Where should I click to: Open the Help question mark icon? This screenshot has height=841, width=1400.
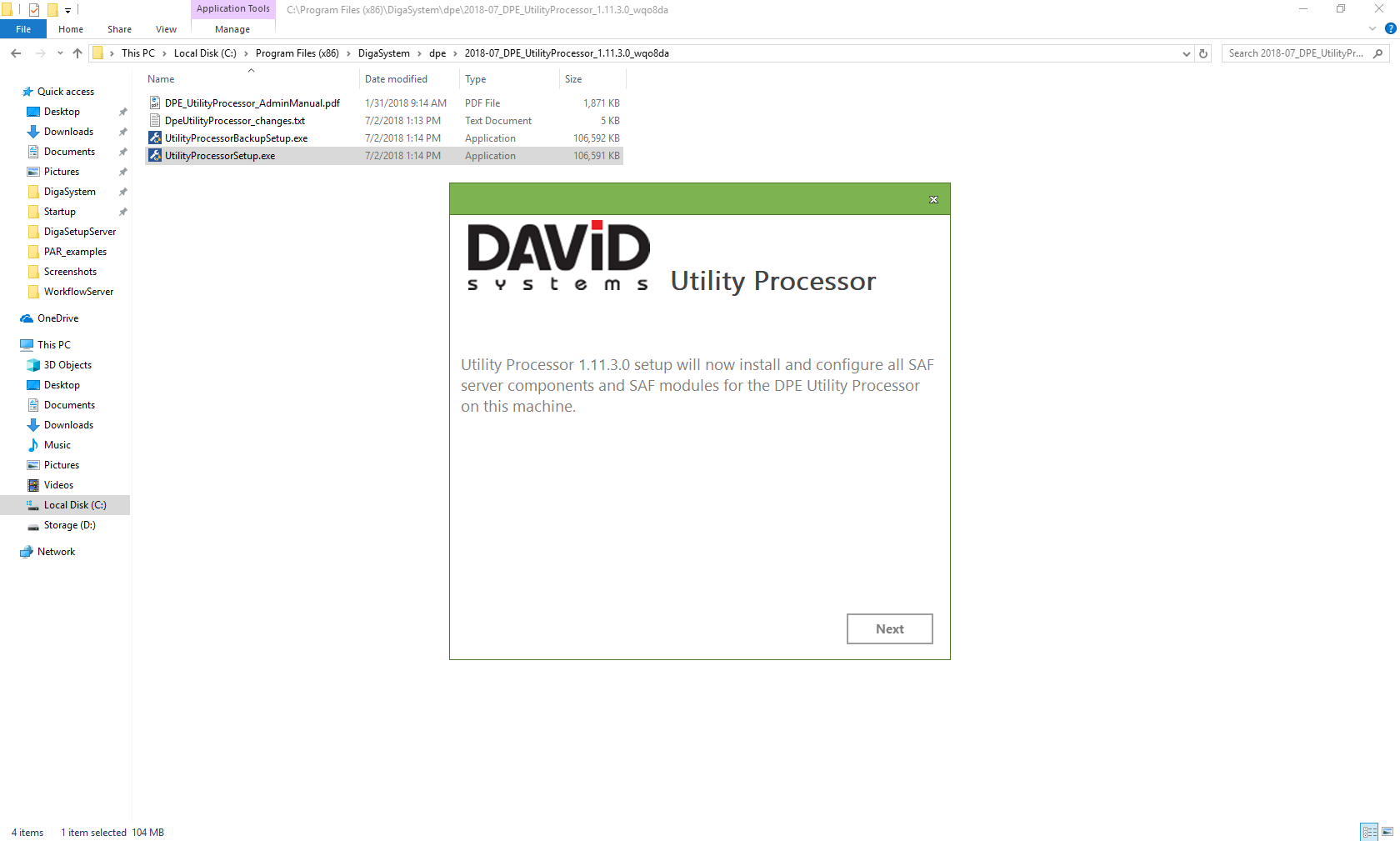click(1390, 28)
